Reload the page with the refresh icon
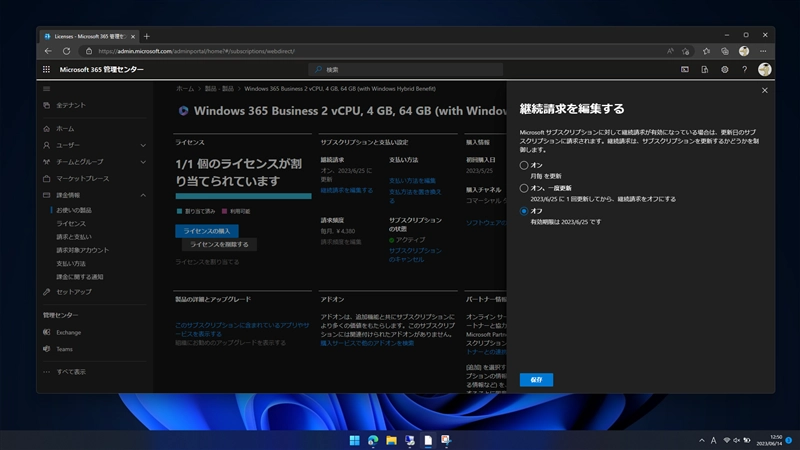800x450 pixels. pyautogui.click(x=66, y=51)
